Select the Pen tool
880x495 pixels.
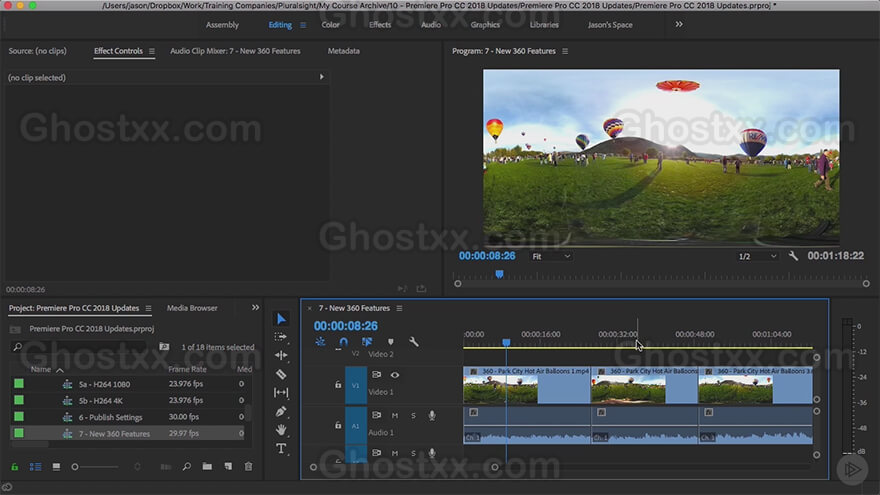pos(281,411)
